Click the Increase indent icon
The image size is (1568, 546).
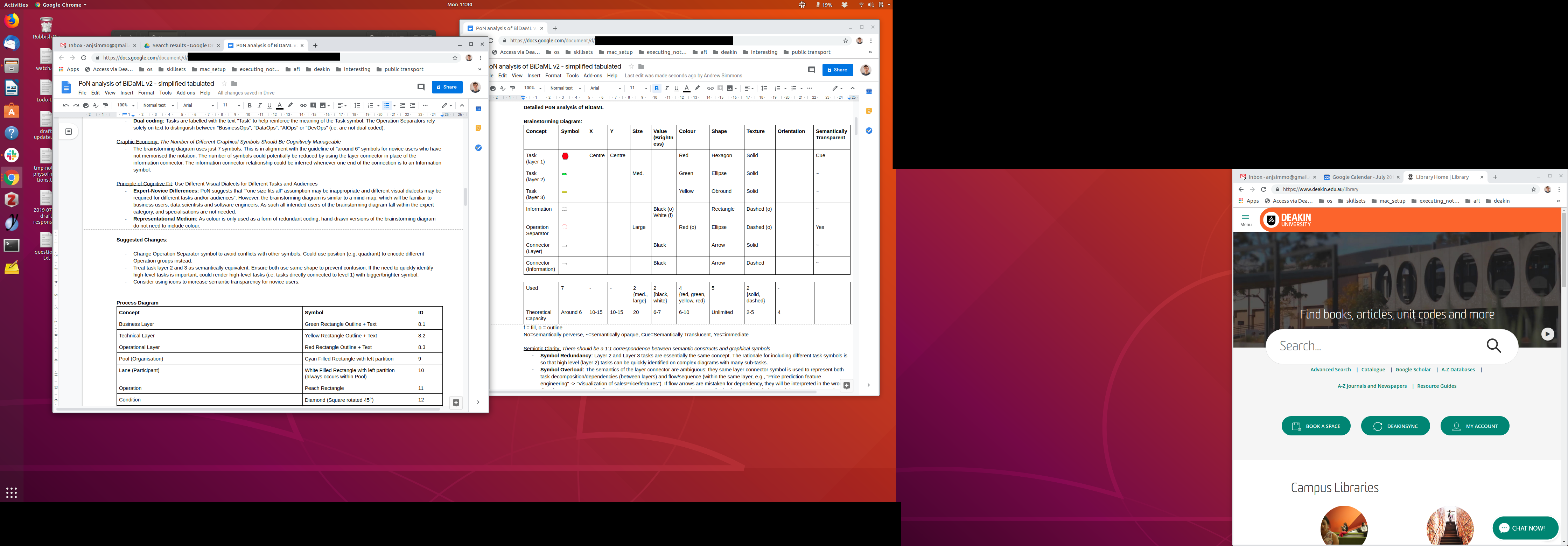[x=412, y=105]
